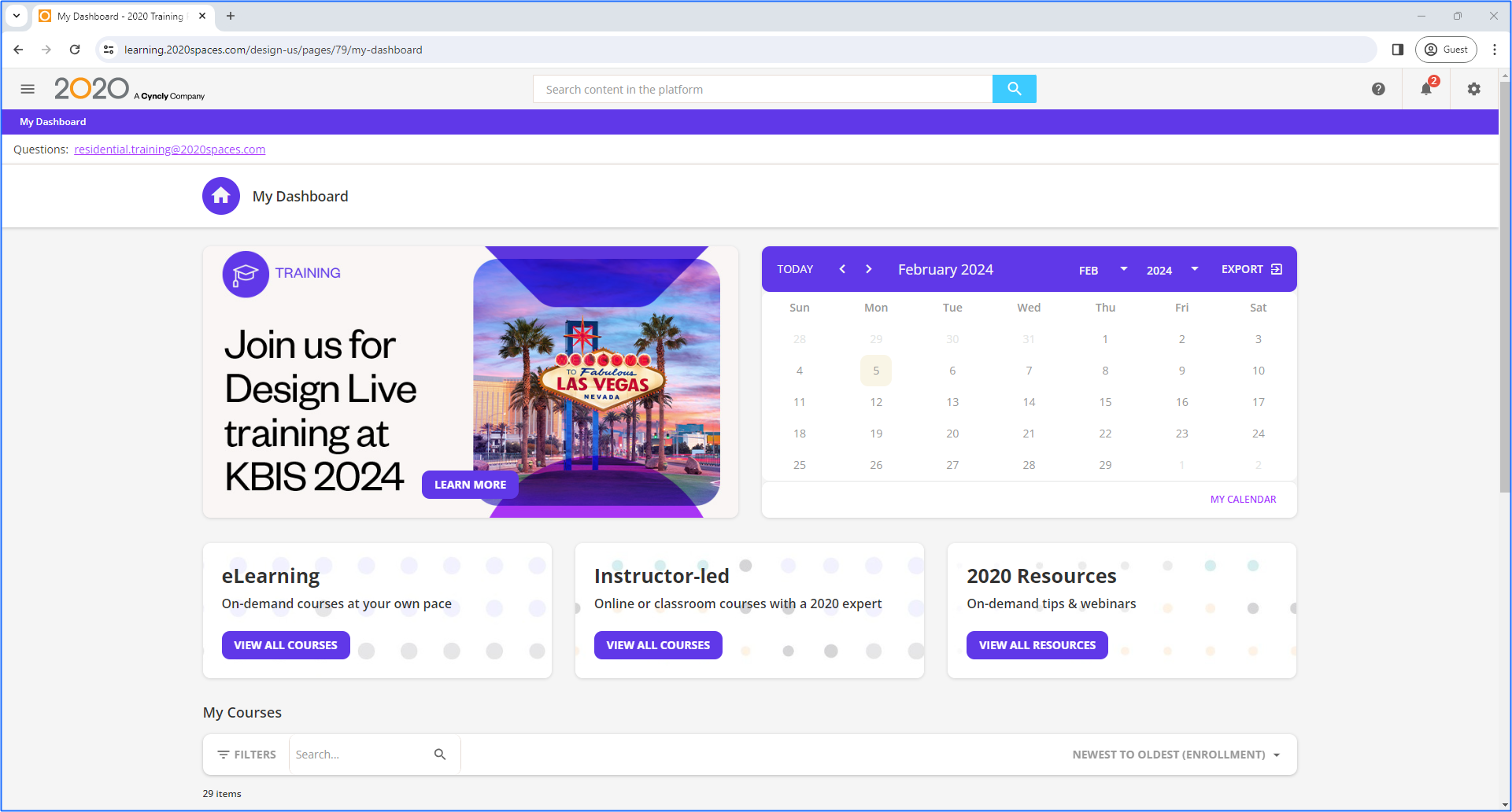The image size is (1512, 812).
Task: Click the Instructor-led card heading
Action: (x=661, y=576)
